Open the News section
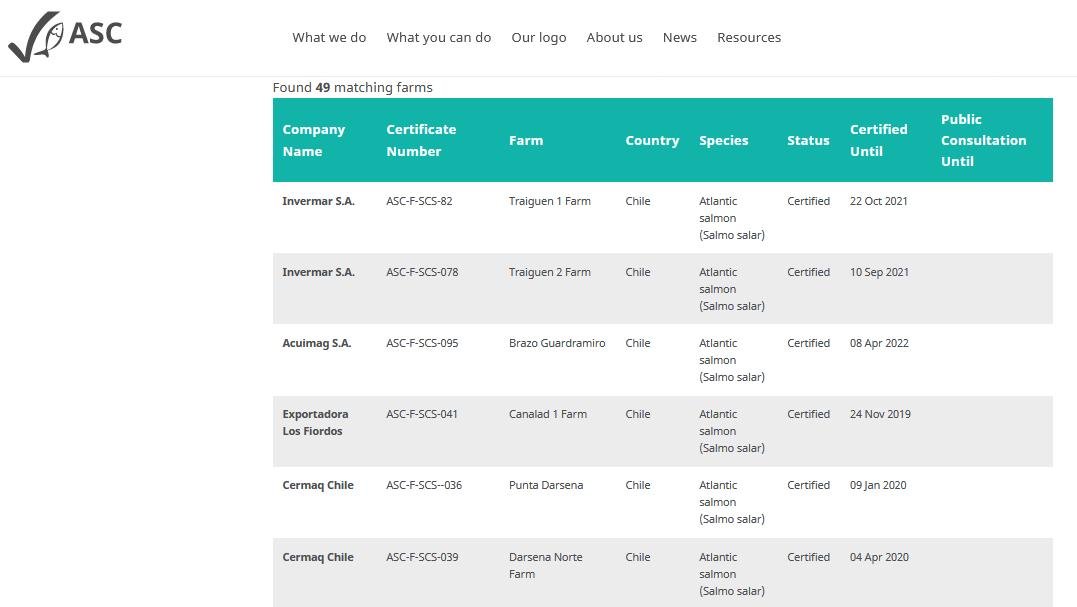Screen dimensions: 1077x607 tap(680, 37)
